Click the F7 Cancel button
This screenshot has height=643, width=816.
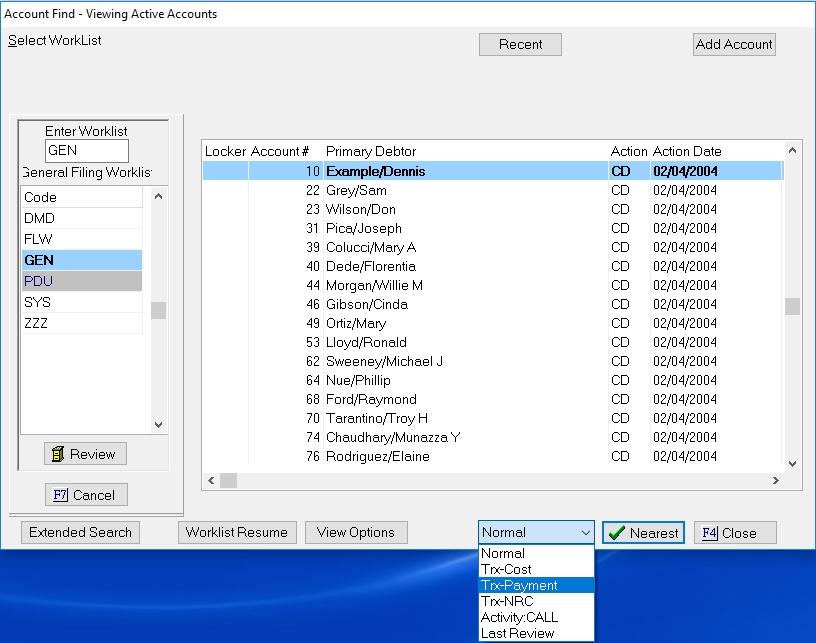pos(85,495)
